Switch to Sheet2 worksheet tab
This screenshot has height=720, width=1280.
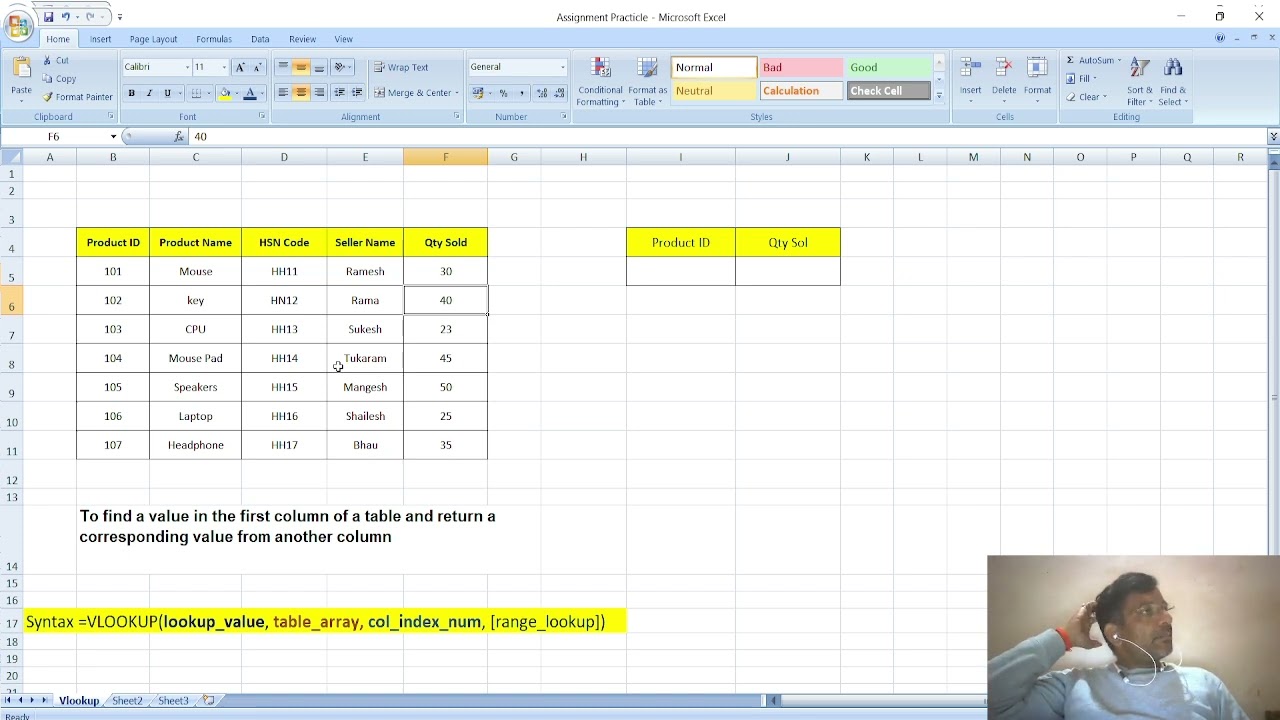click(x=127, y=701)
